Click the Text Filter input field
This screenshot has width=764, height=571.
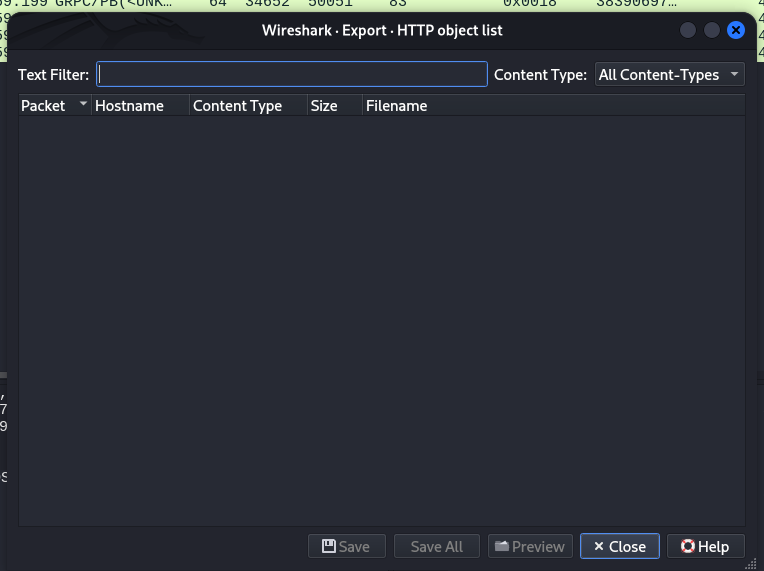[292, 74]
